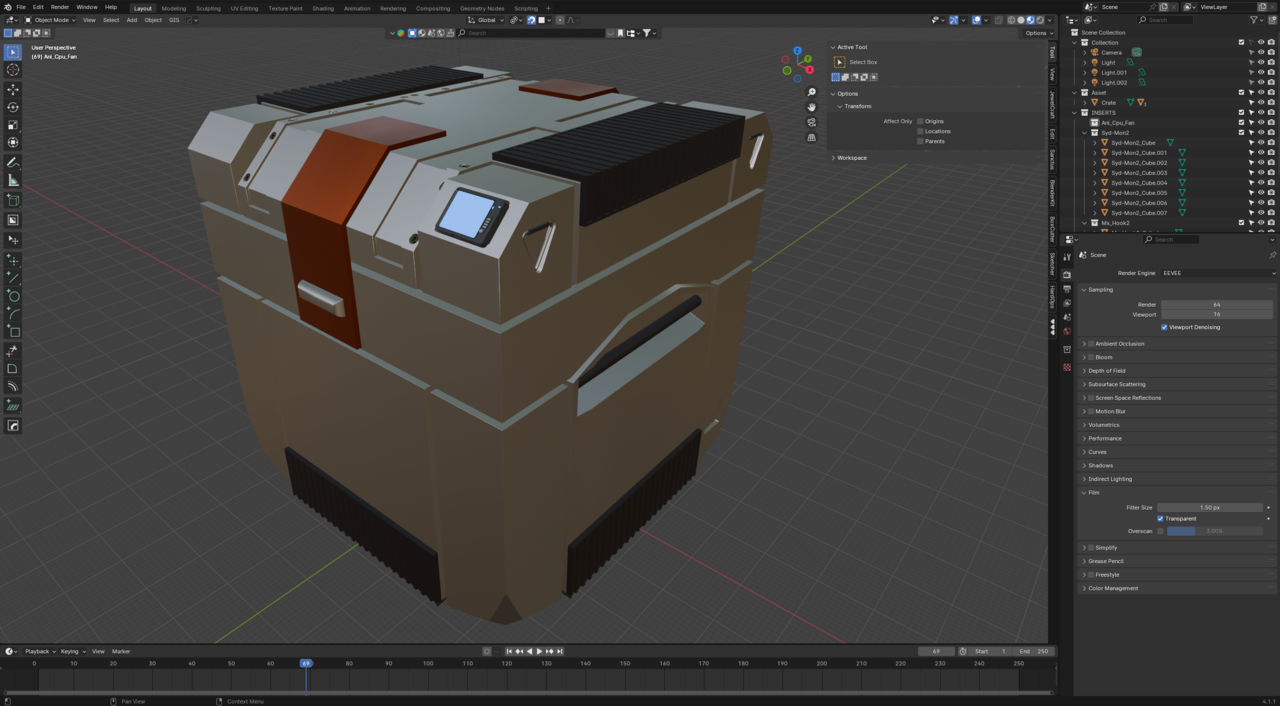Toggle camera view with the camera icon

(811, 122)
